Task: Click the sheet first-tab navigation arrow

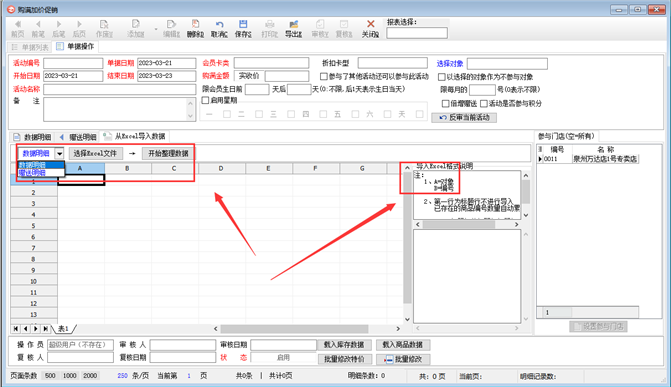Action: click(x=16, y=329)
